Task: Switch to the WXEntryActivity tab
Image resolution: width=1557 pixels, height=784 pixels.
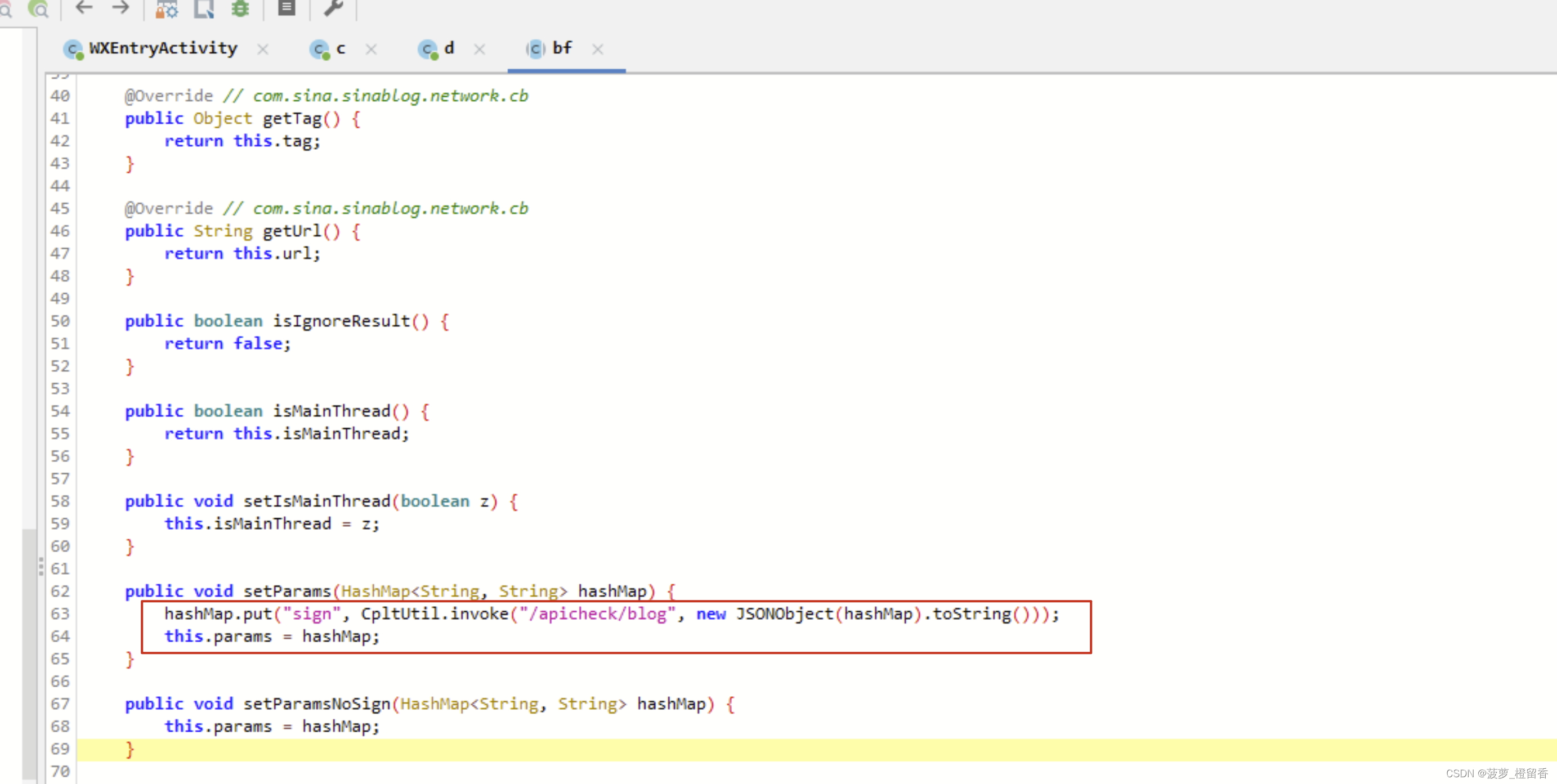Action: [x=162, y=48]
